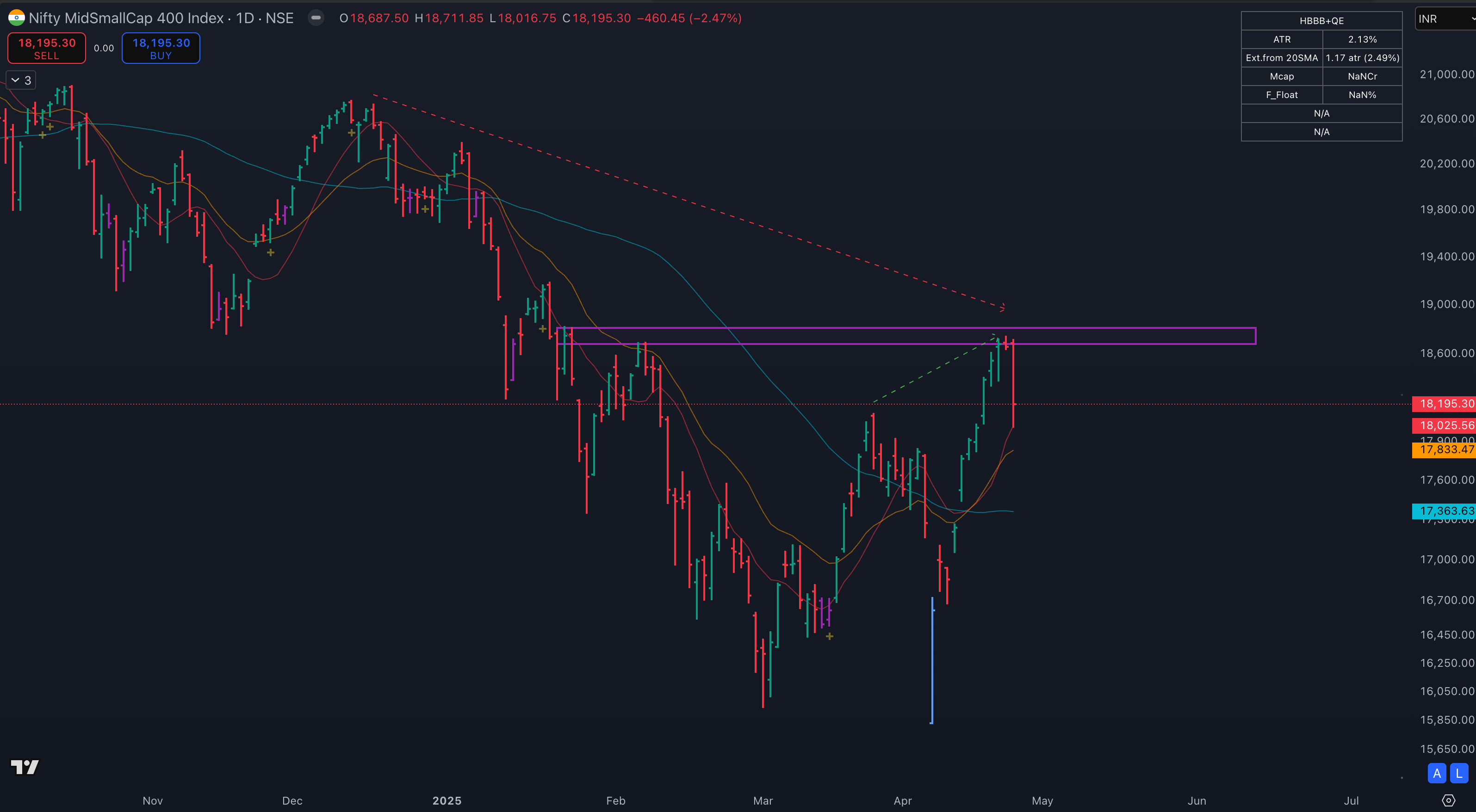Click the Nov label on time axis
This screenshot has height=812, width=1476.
(152, 800)
